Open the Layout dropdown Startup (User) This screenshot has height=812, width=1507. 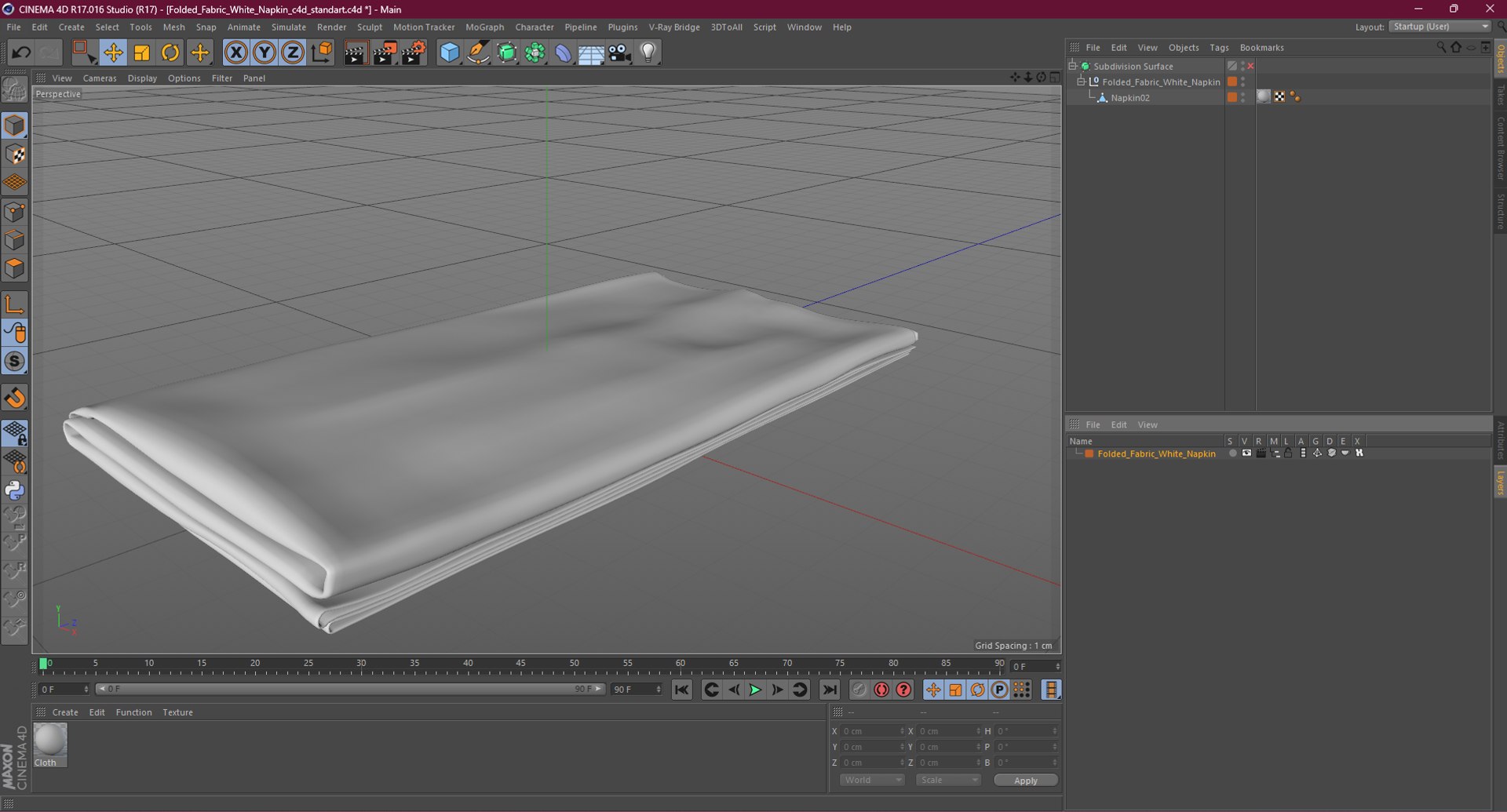coord(1440,27)
